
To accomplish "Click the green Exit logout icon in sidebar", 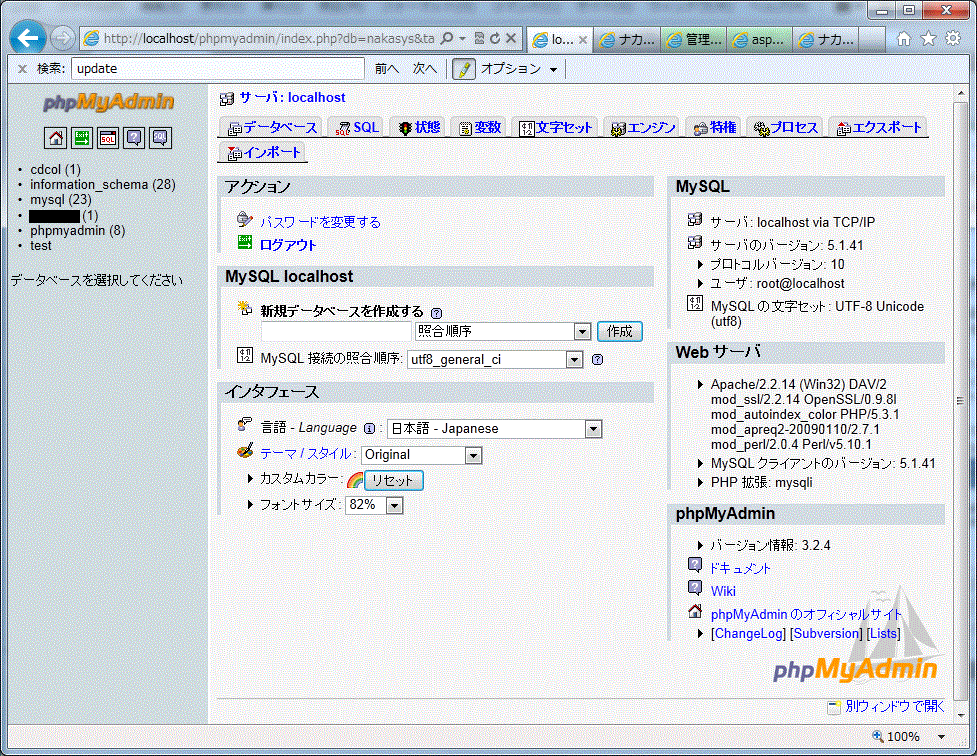I will pyautogui.click(x=82, y=138).
